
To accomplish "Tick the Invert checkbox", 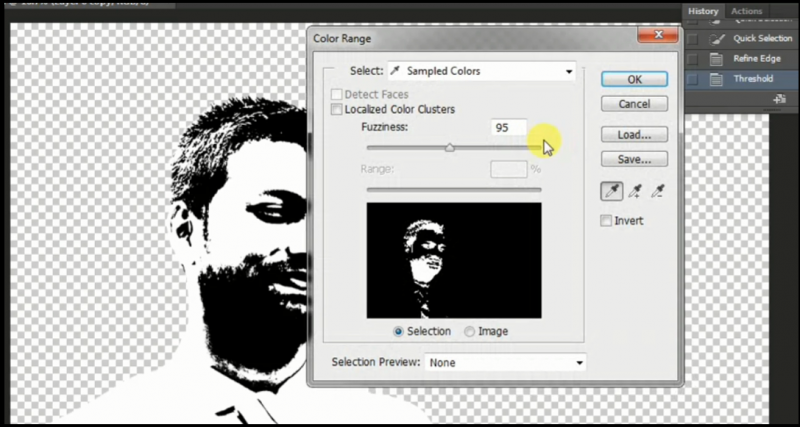I will coord(606,220).
